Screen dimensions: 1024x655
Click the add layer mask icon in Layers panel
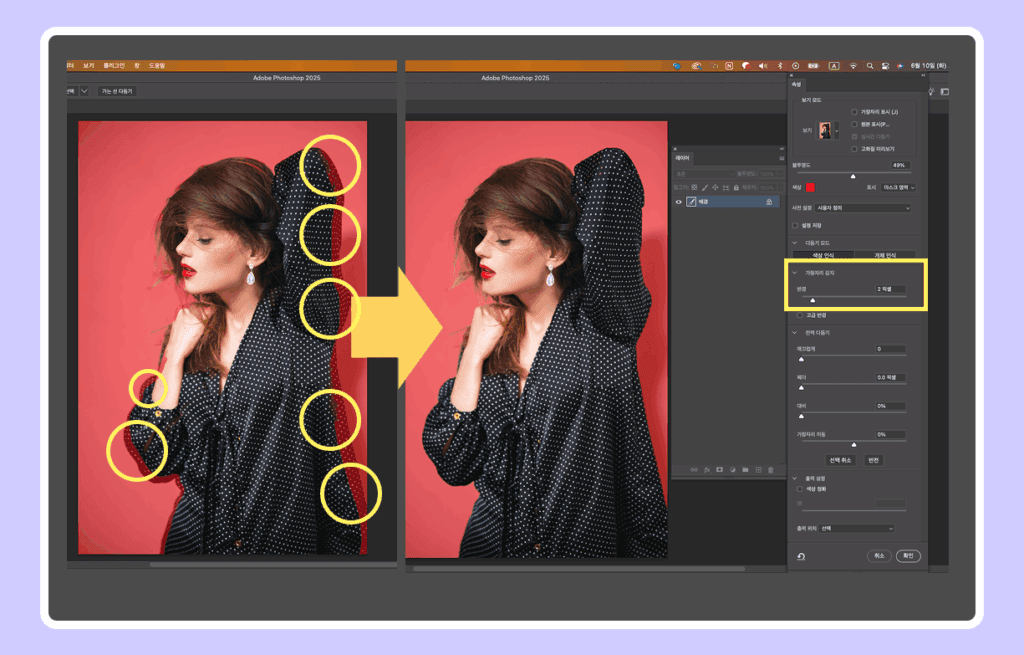tap(719, 470)
